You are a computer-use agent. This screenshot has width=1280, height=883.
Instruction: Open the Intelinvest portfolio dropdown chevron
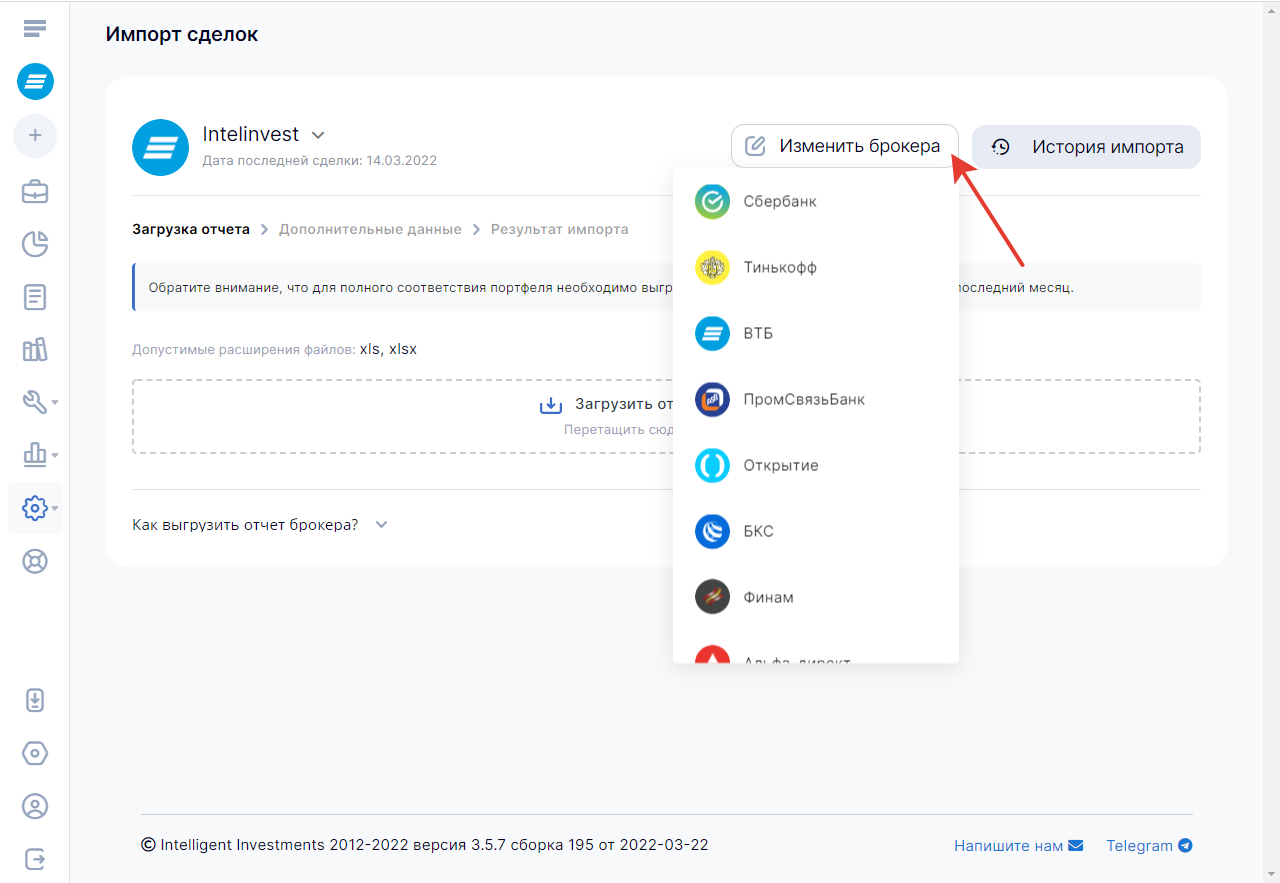(318, 135)
